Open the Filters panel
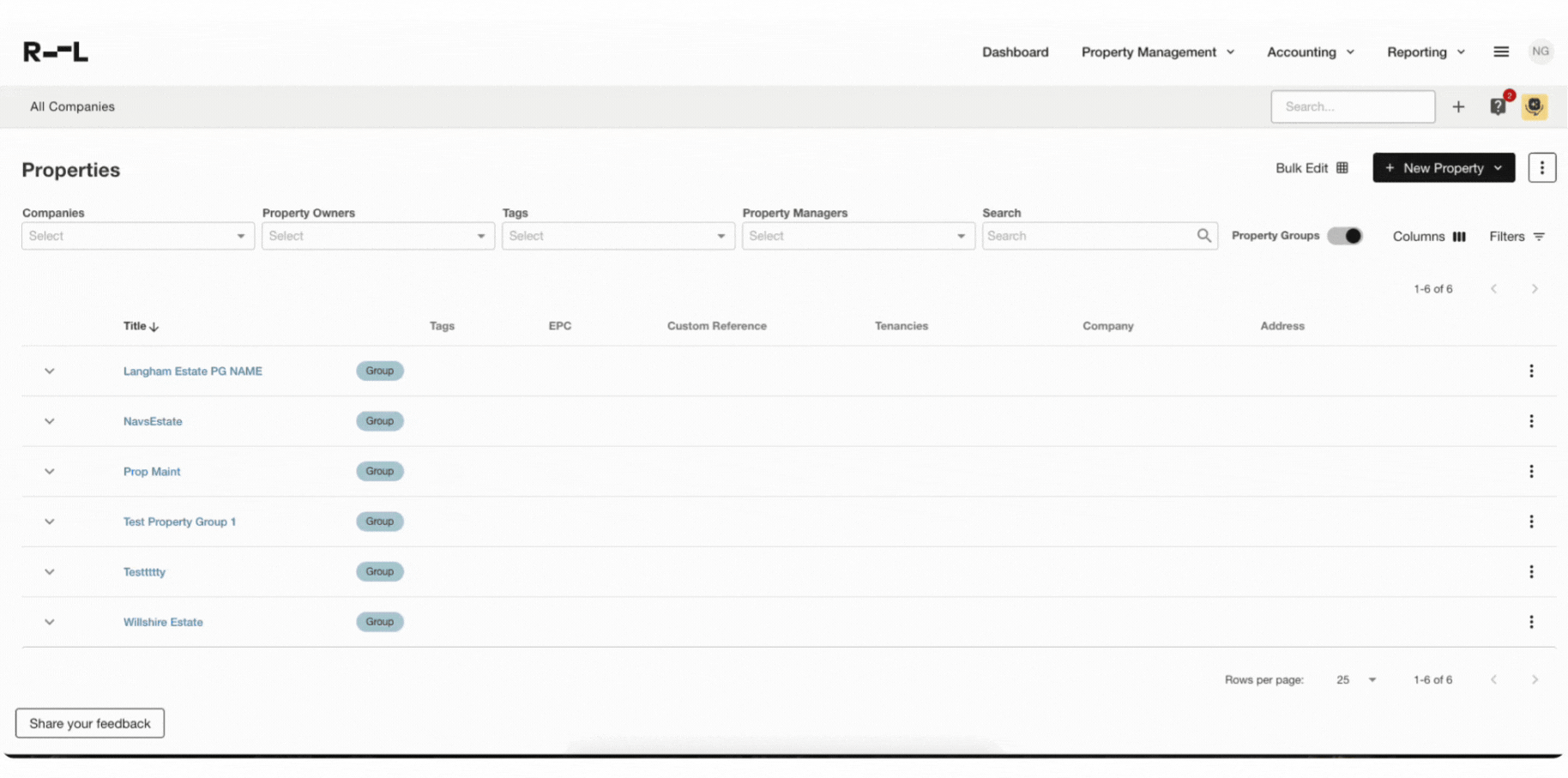 tap(1517, 237)
